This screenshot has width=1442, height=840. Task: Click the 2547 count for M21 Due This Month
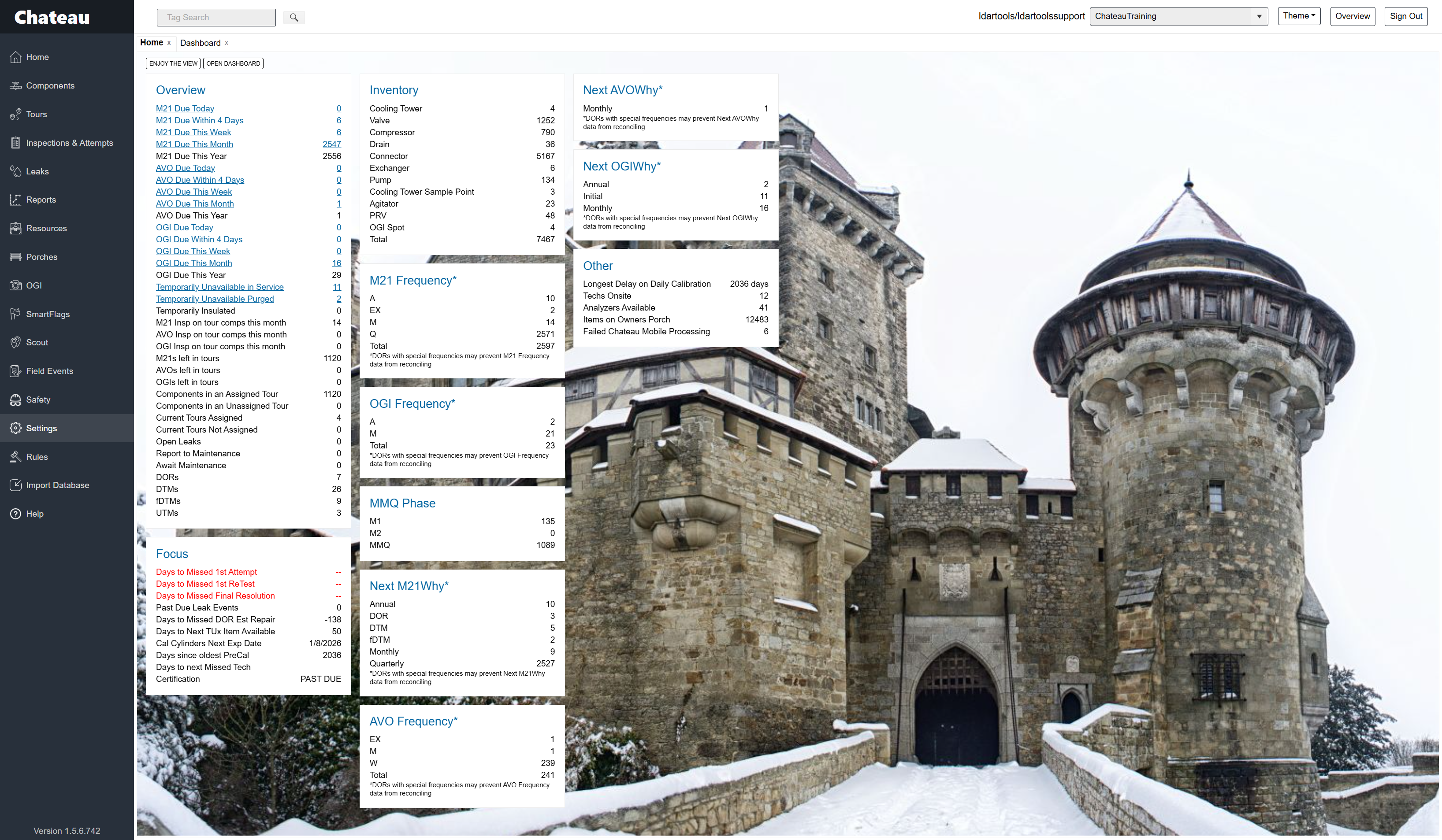click(x=332, y=144)
